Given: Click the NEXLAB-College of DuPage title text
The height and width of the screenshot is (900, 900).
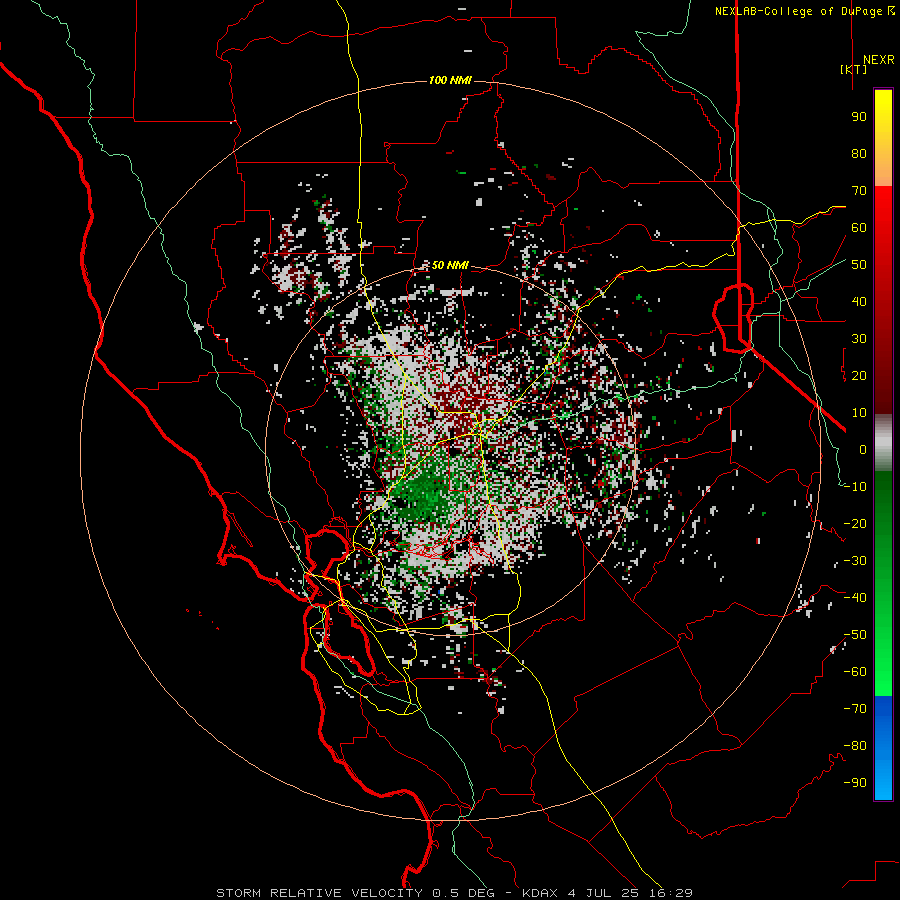Looking at the screenshot, I should 798,11.
